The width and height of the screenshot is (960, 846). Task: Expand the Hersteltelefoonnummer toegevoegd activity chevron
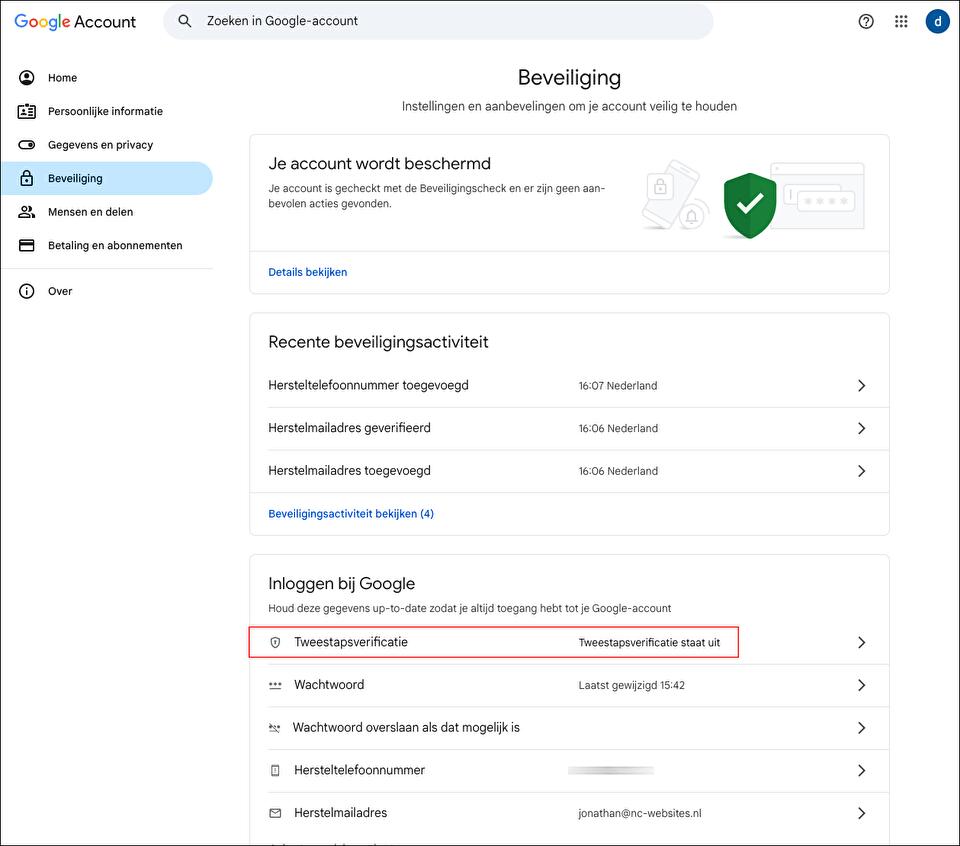(861, 386)
